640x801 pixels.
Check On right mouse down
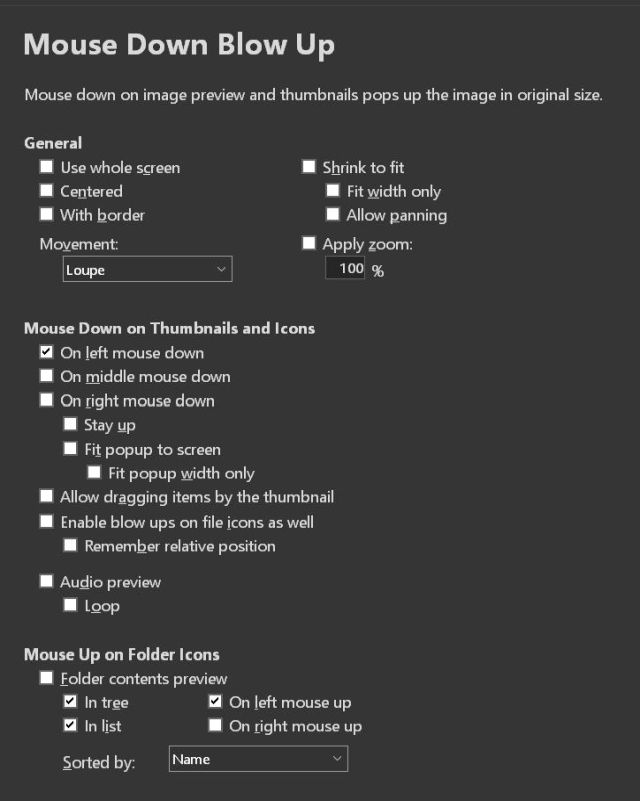47,401
